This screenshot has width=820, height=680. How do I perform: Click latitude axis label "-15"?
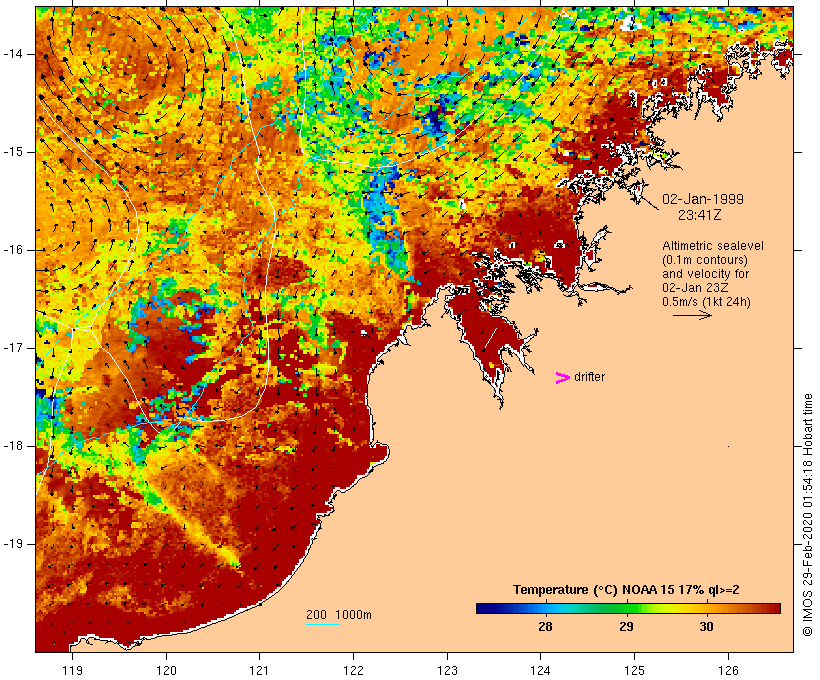pos(12,152)
